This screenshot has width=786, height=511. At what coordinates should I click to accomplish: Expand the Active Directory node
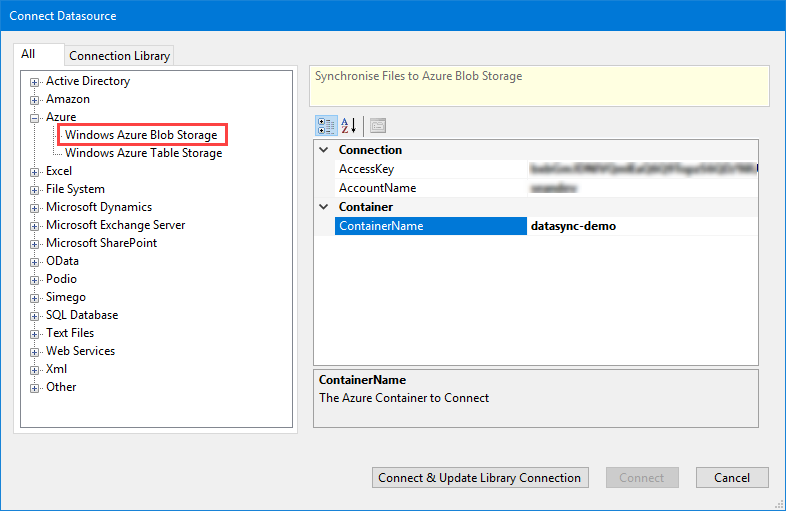(34, 82)
